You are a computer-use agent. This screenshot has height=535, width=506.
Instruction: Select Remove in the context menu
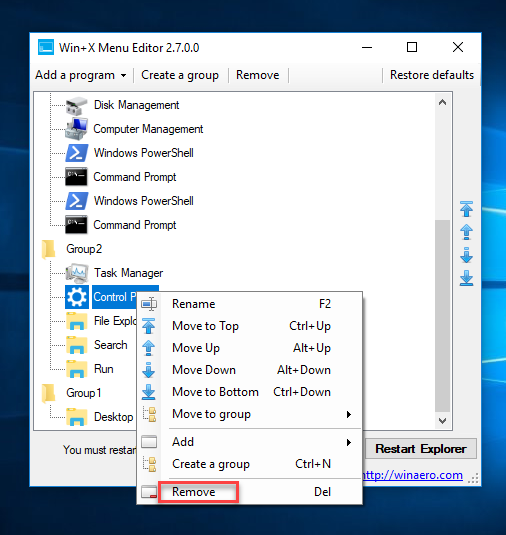pos(249,492)
